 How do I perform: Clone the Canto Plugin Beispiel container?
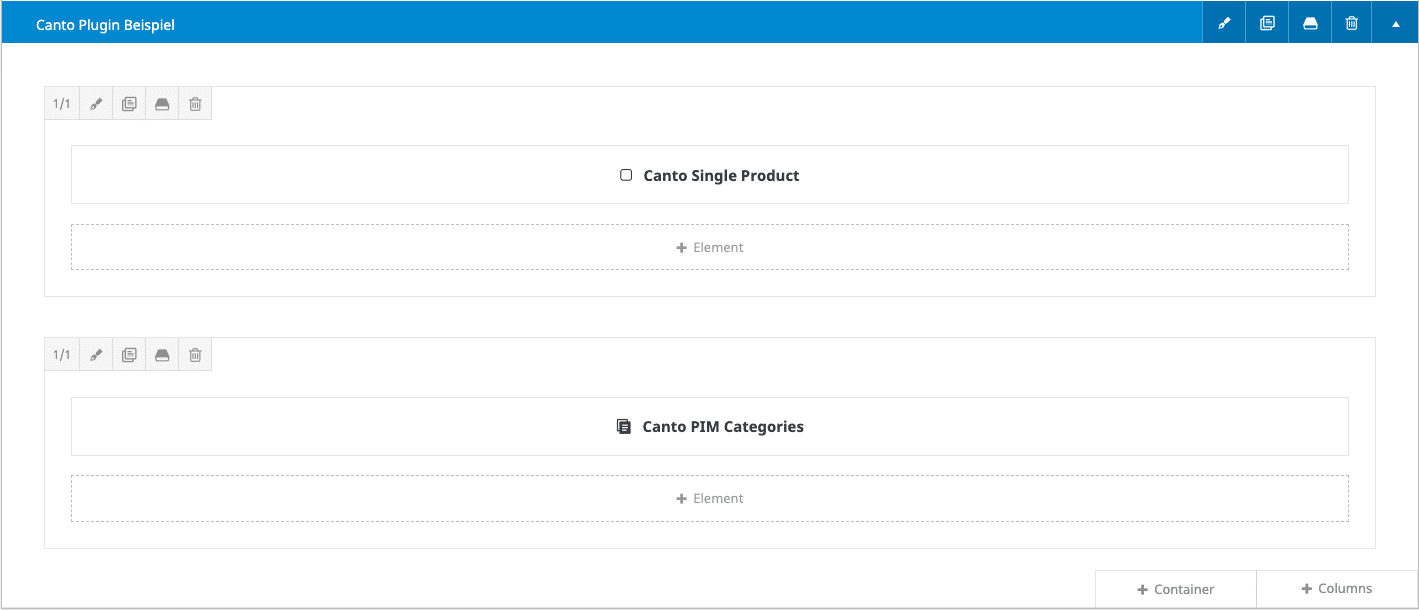[1267, 23]
